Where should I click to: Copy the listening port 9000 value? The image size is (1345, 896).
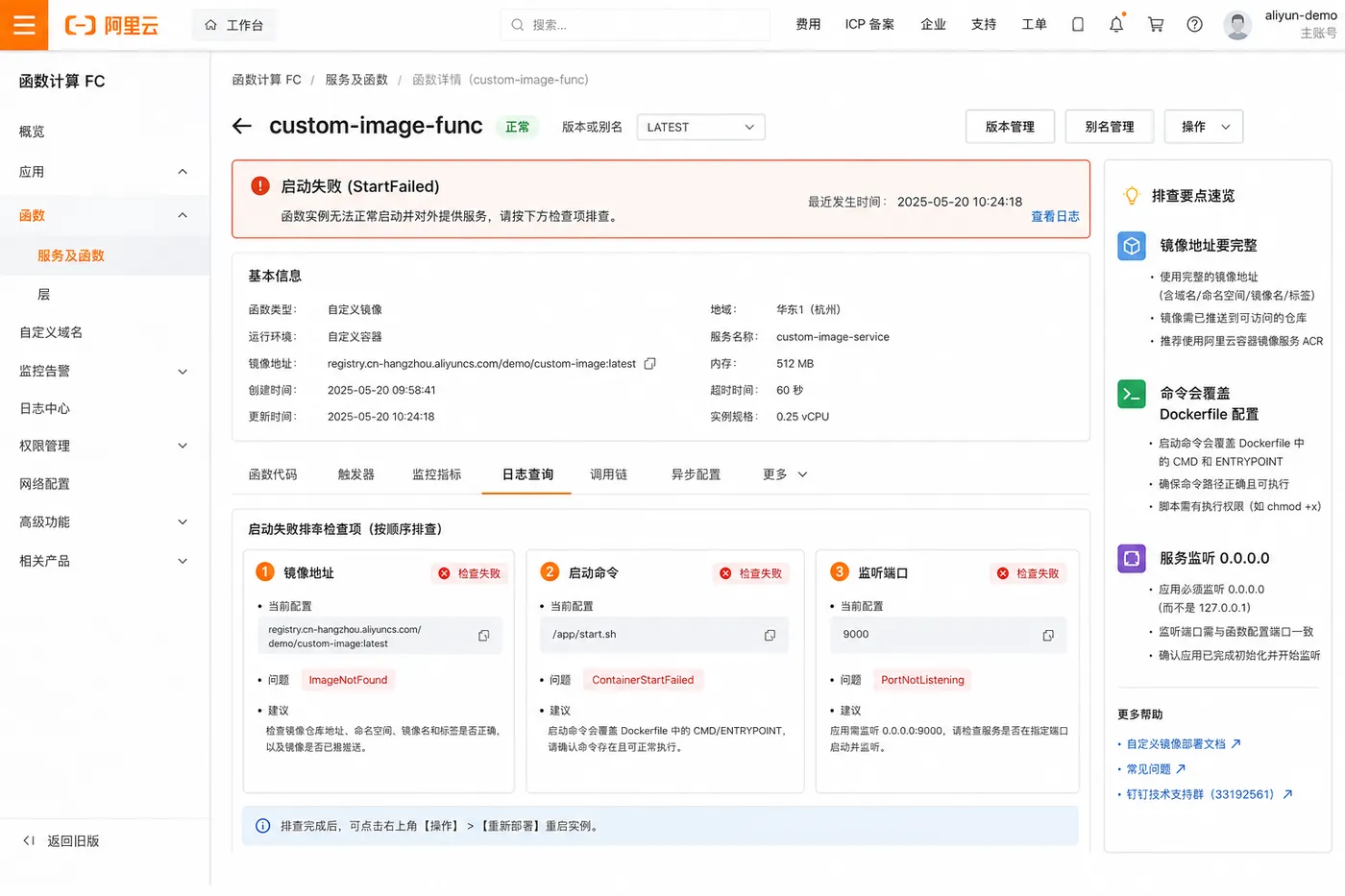(1048, 636)
